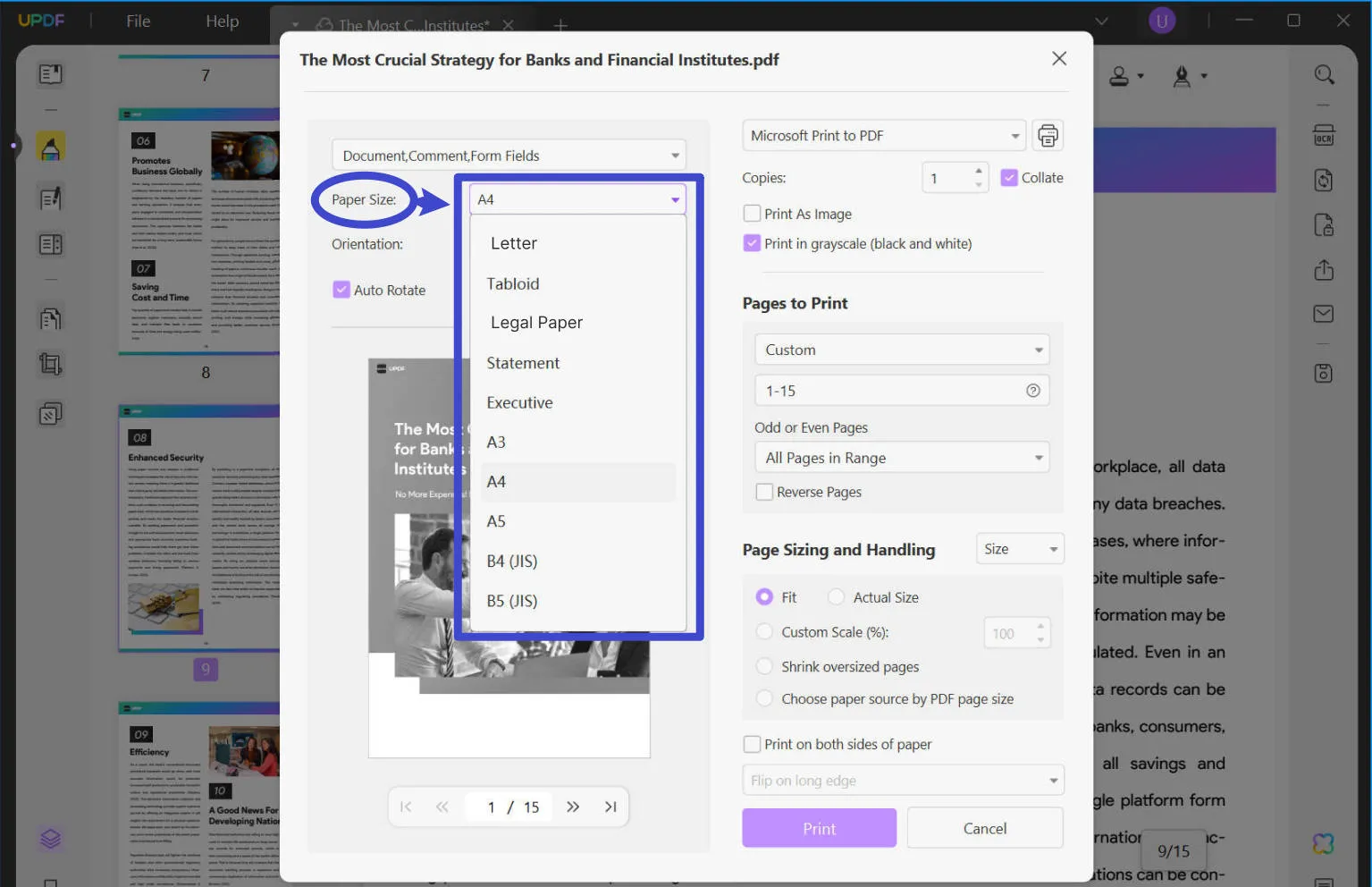Click the Print button
Image resolution: width=1372 pixels, height=887 pixels.
point(819,828)
